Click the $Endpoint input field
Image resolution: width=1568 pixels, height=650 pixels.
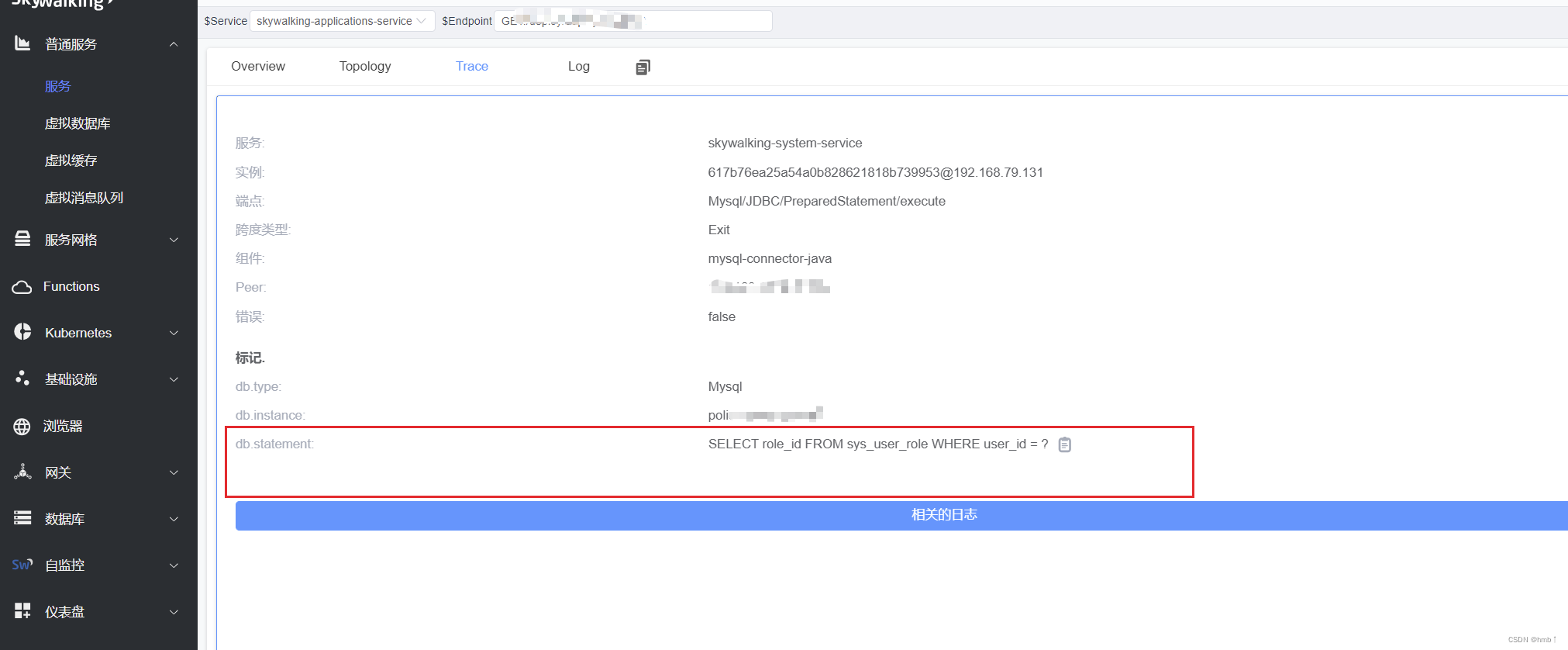(632, 21)
